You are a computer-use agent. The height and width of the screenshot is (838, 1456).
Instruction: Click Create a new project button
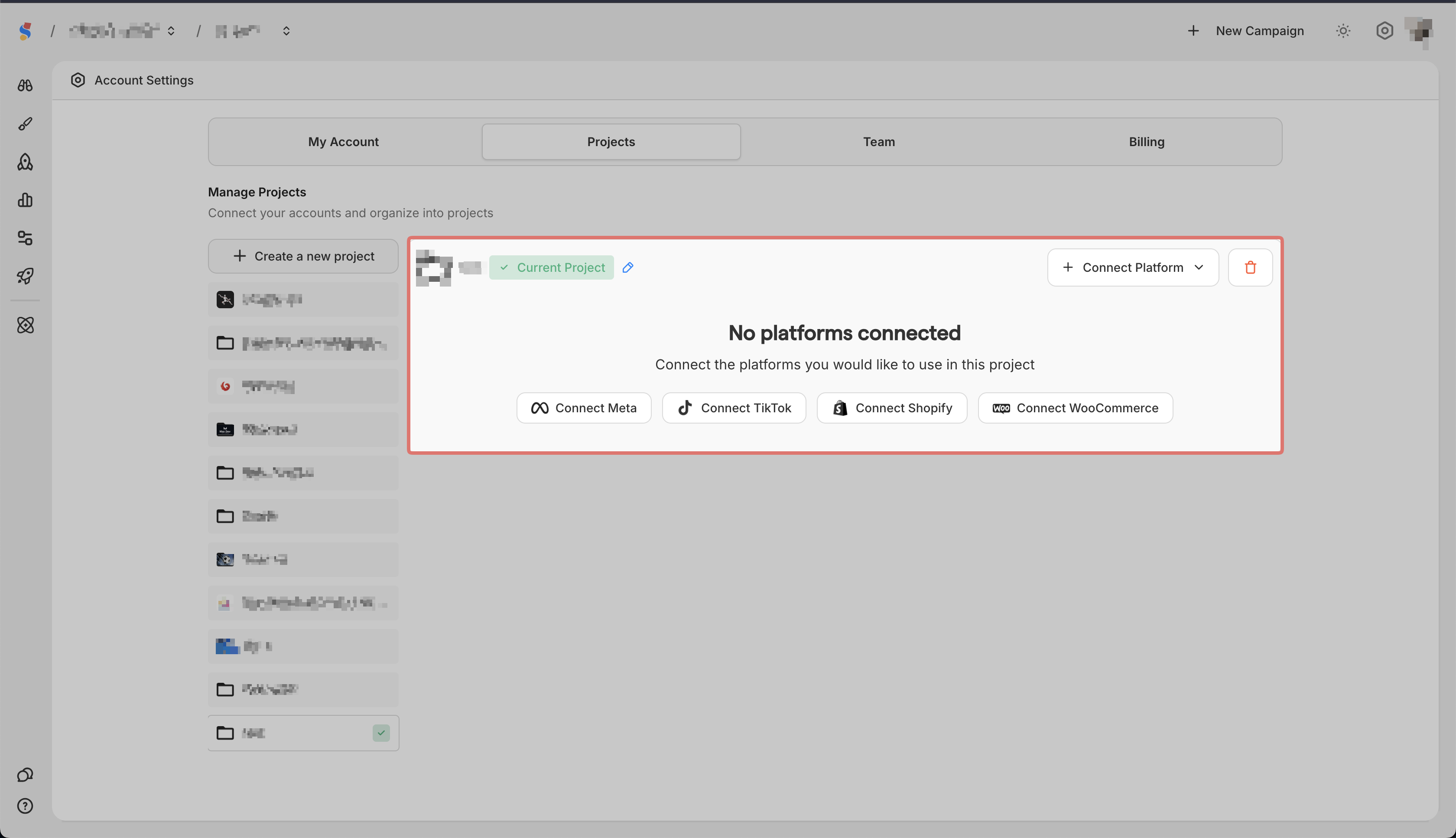coord(303,256)
